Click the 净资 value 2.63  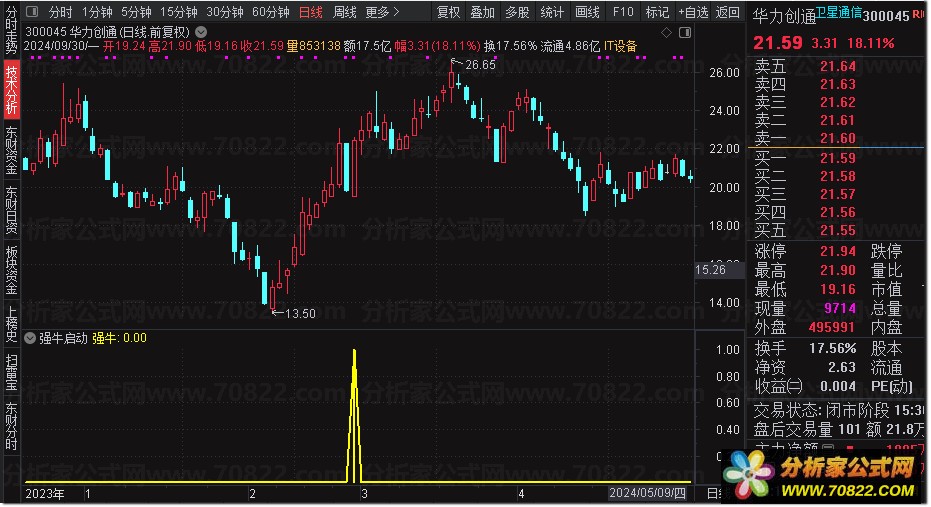(842, 367)
